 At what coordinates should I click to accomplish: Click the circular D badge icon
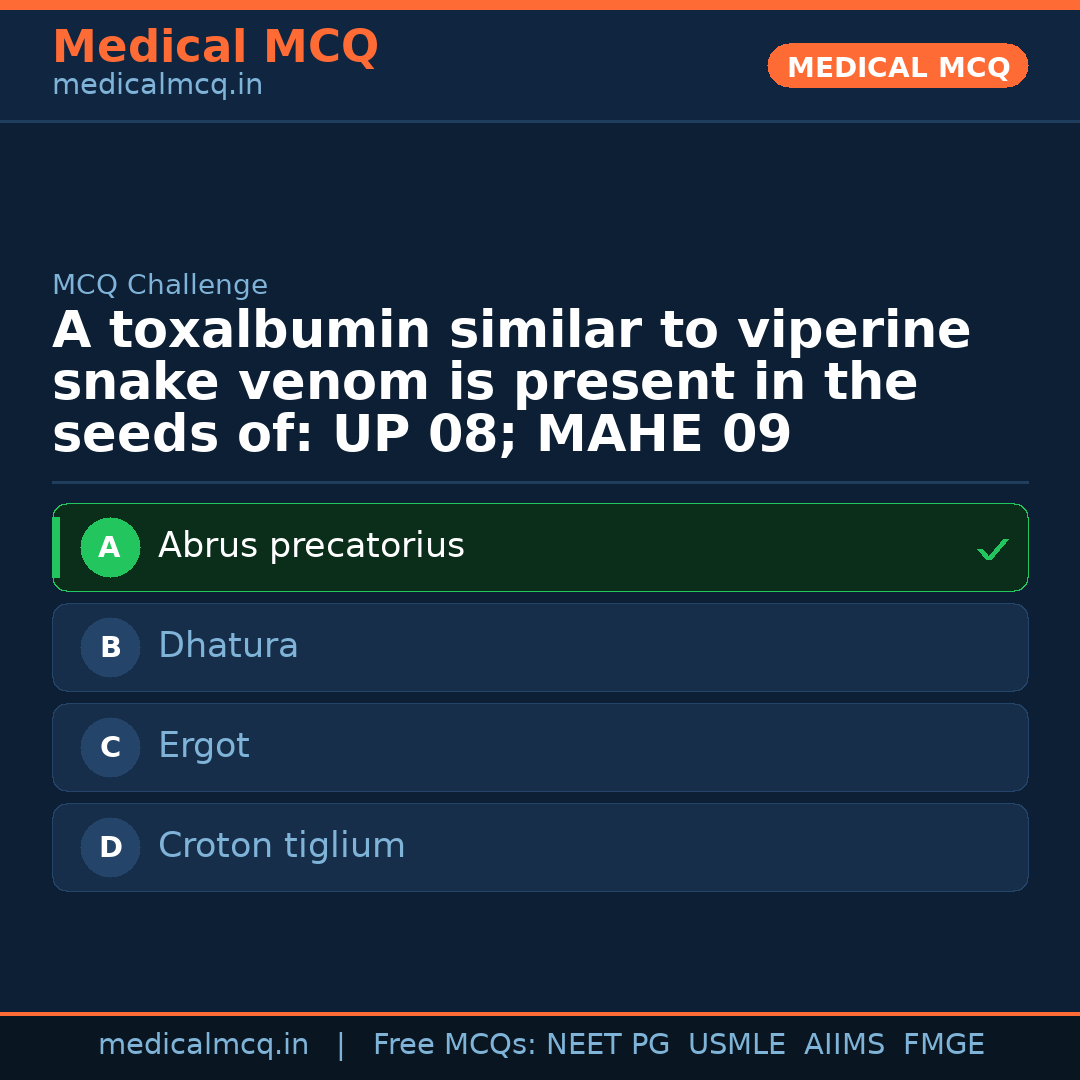[x=110, y=847]
